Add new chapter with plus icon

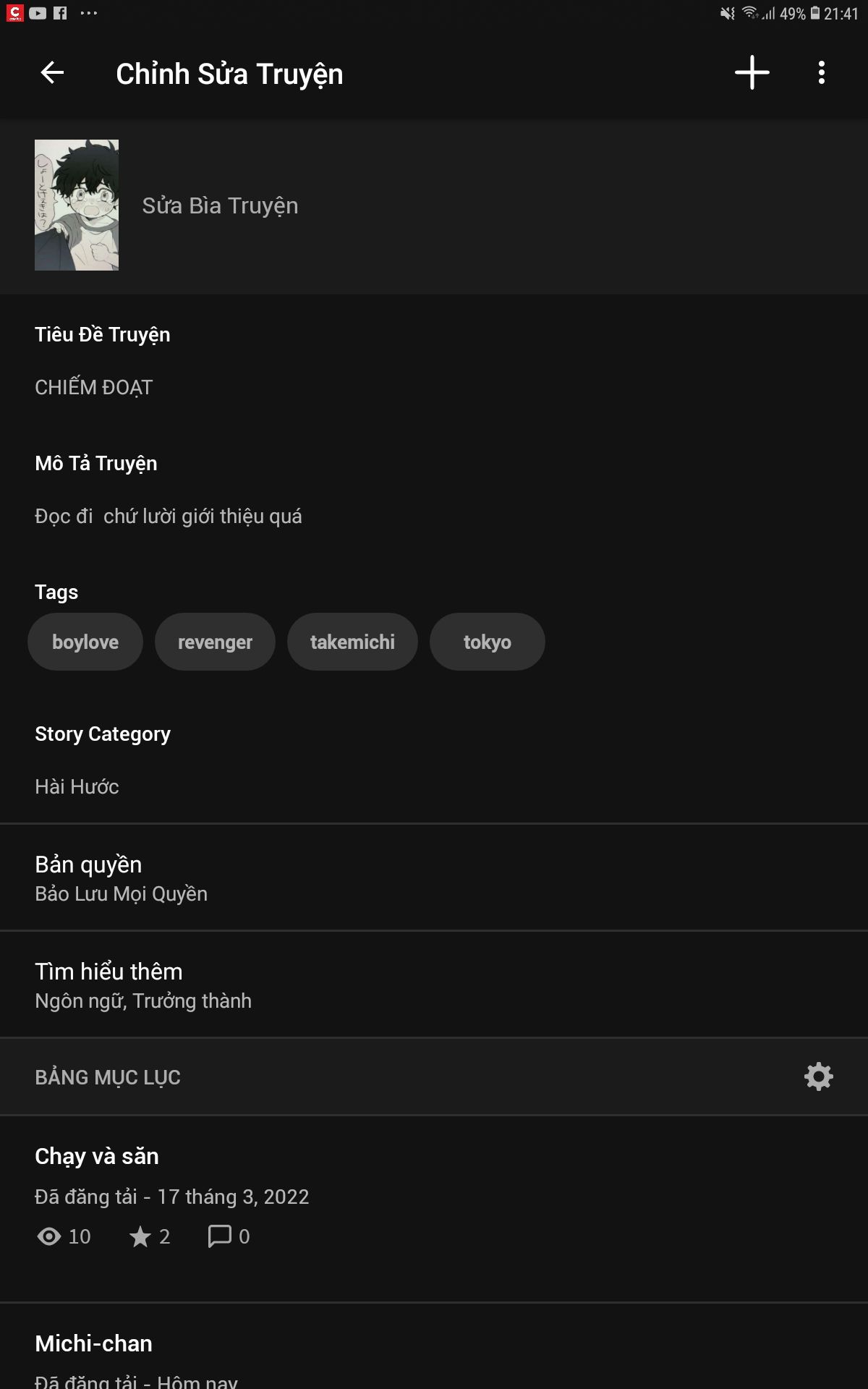point(752,72)
